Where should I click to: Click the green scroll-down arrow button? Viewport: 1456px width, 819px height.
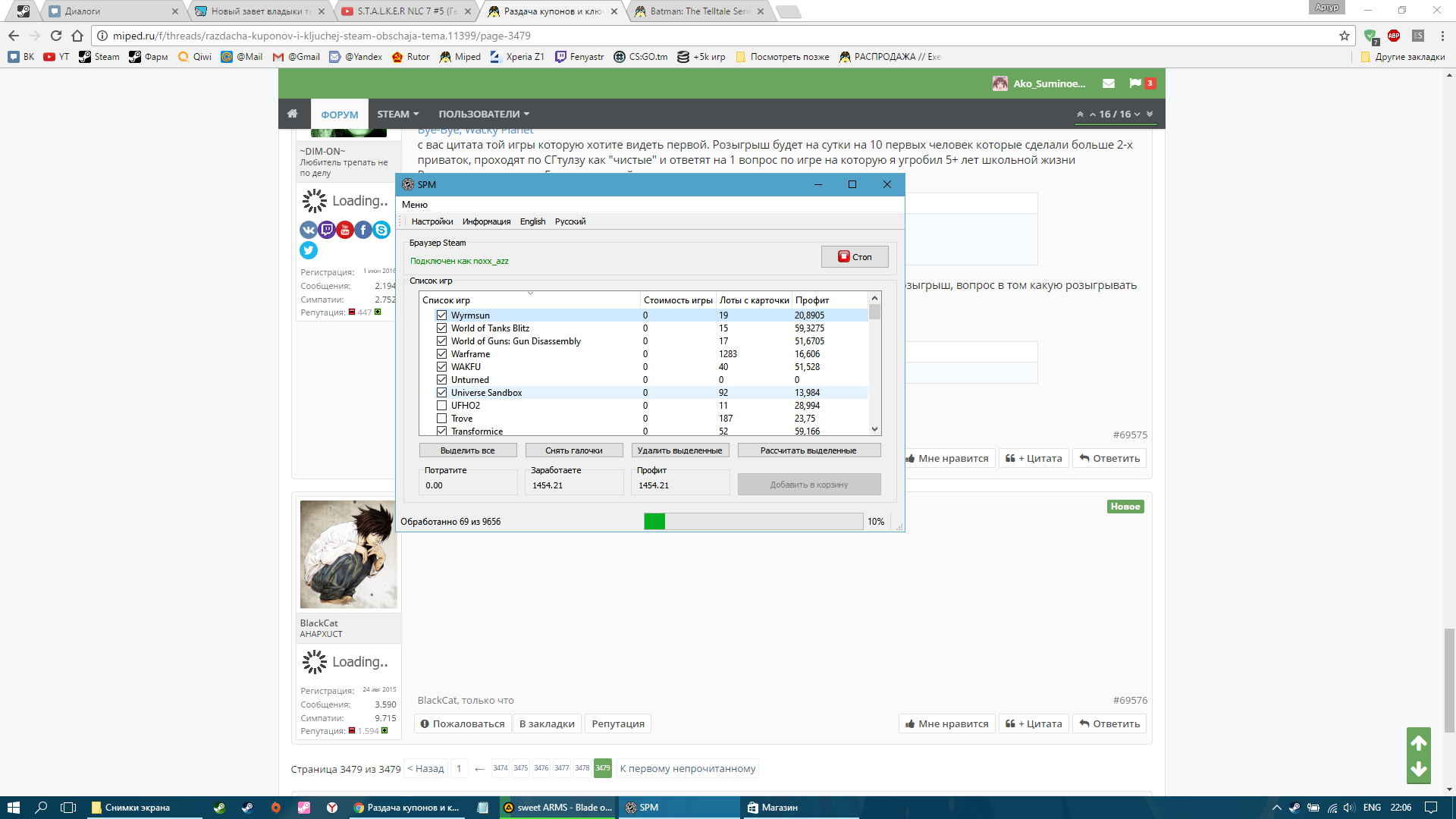pos(1419,770)
